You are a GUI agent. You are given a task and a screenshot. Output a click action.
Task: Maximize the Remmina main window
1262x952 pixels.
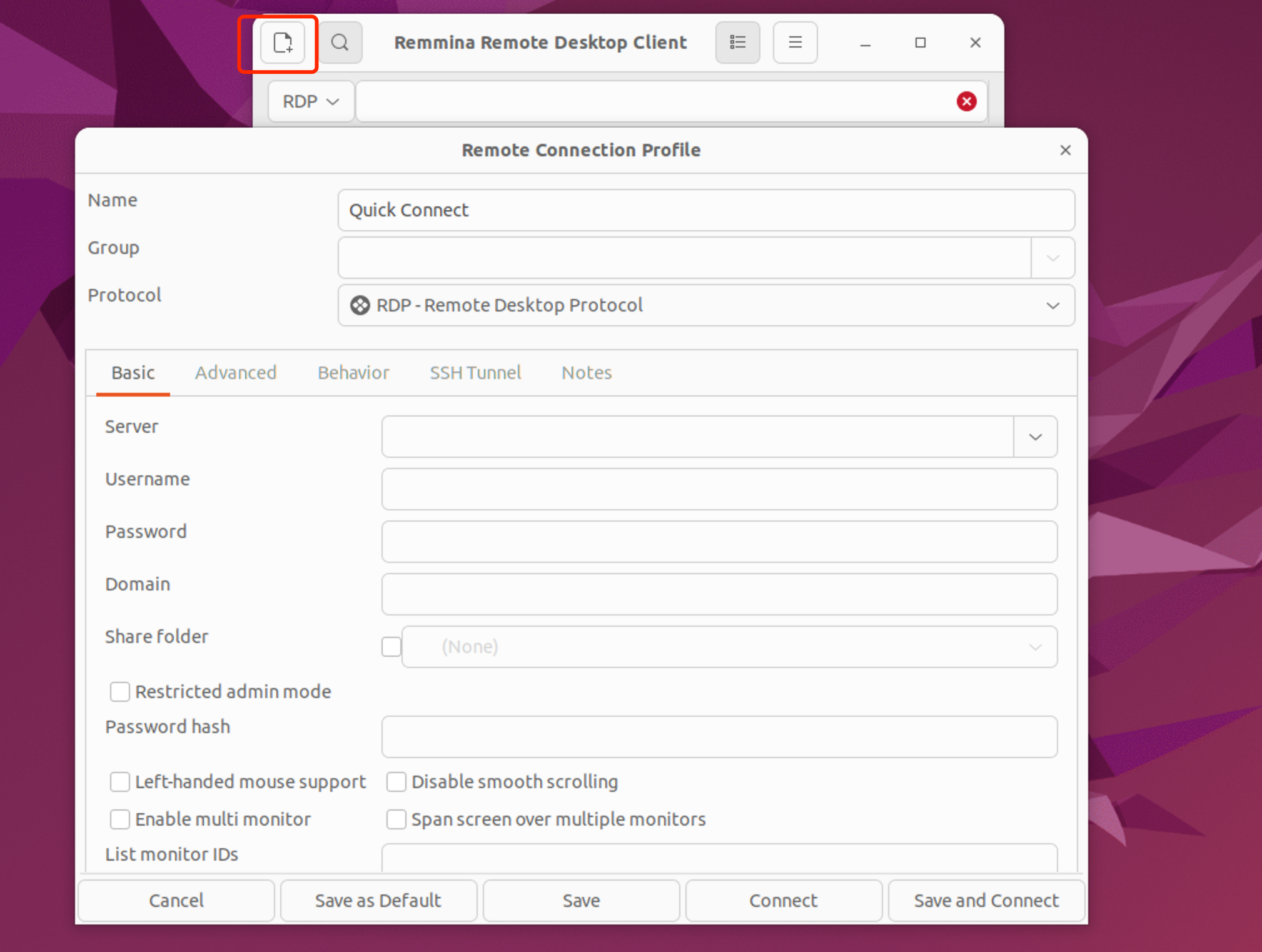[x=920, y=43]
